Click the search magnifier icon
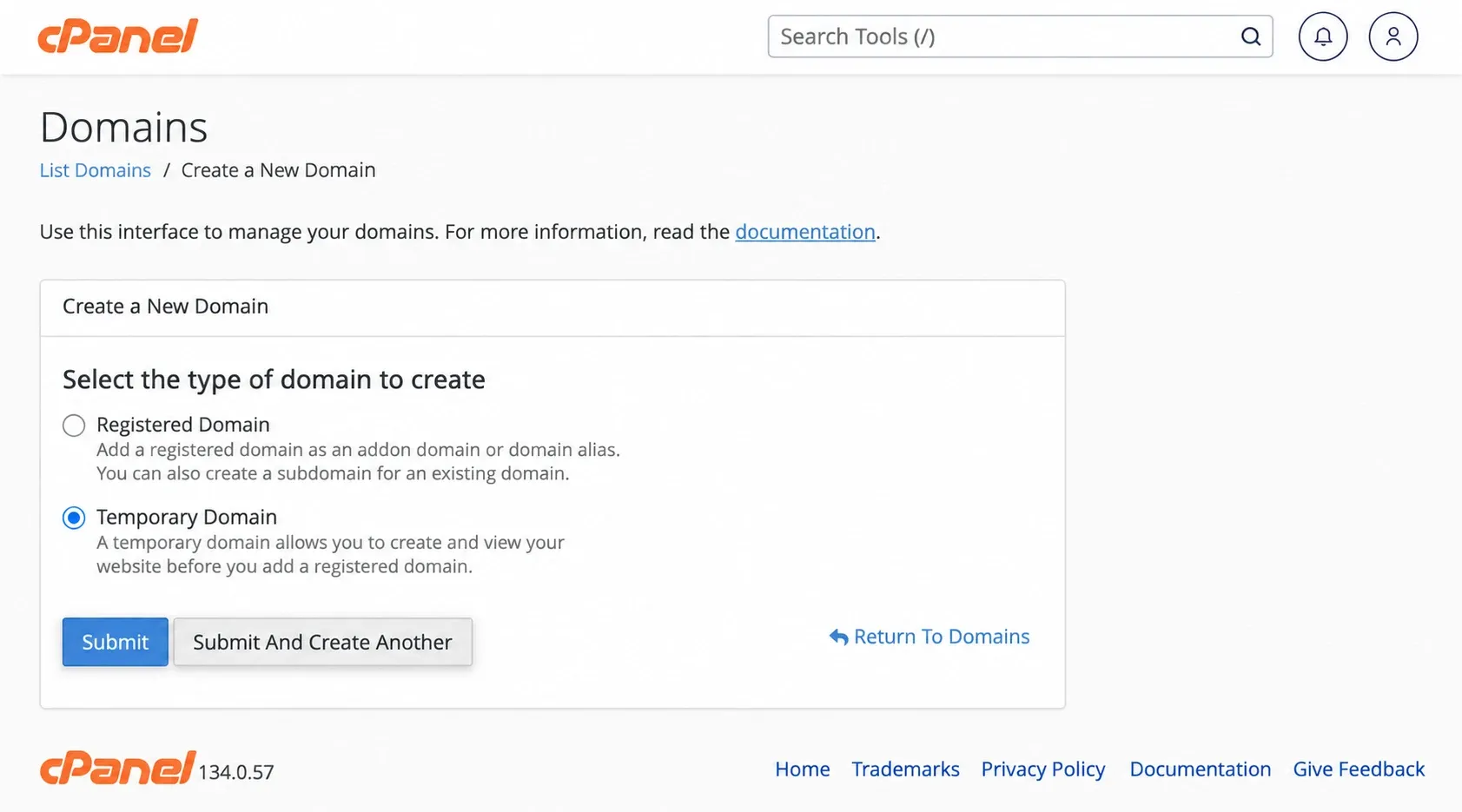The height and width of the screenshot is (812, 1462). [x=1251, y=36]
